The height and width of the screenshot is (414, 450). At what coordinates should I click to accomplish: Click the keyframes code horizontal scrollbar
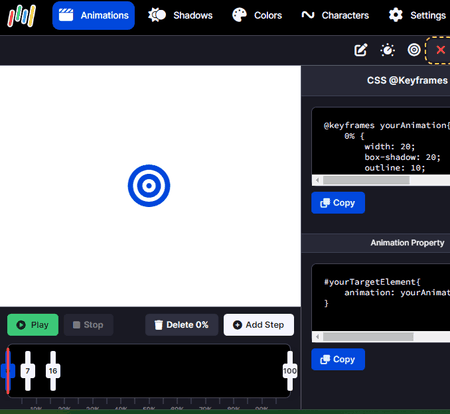381,180
